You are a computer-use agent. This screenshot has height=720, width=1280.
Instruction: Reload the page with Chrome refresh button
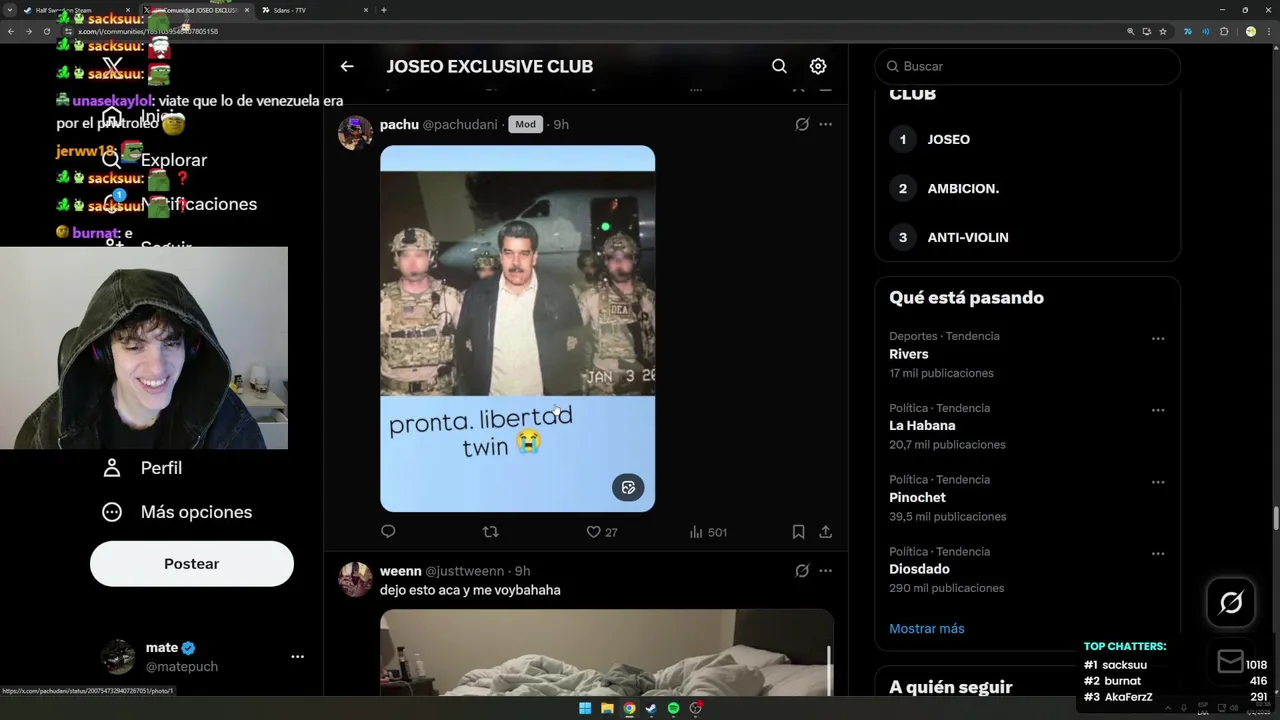pyautogui.click(x=46, y=31)
